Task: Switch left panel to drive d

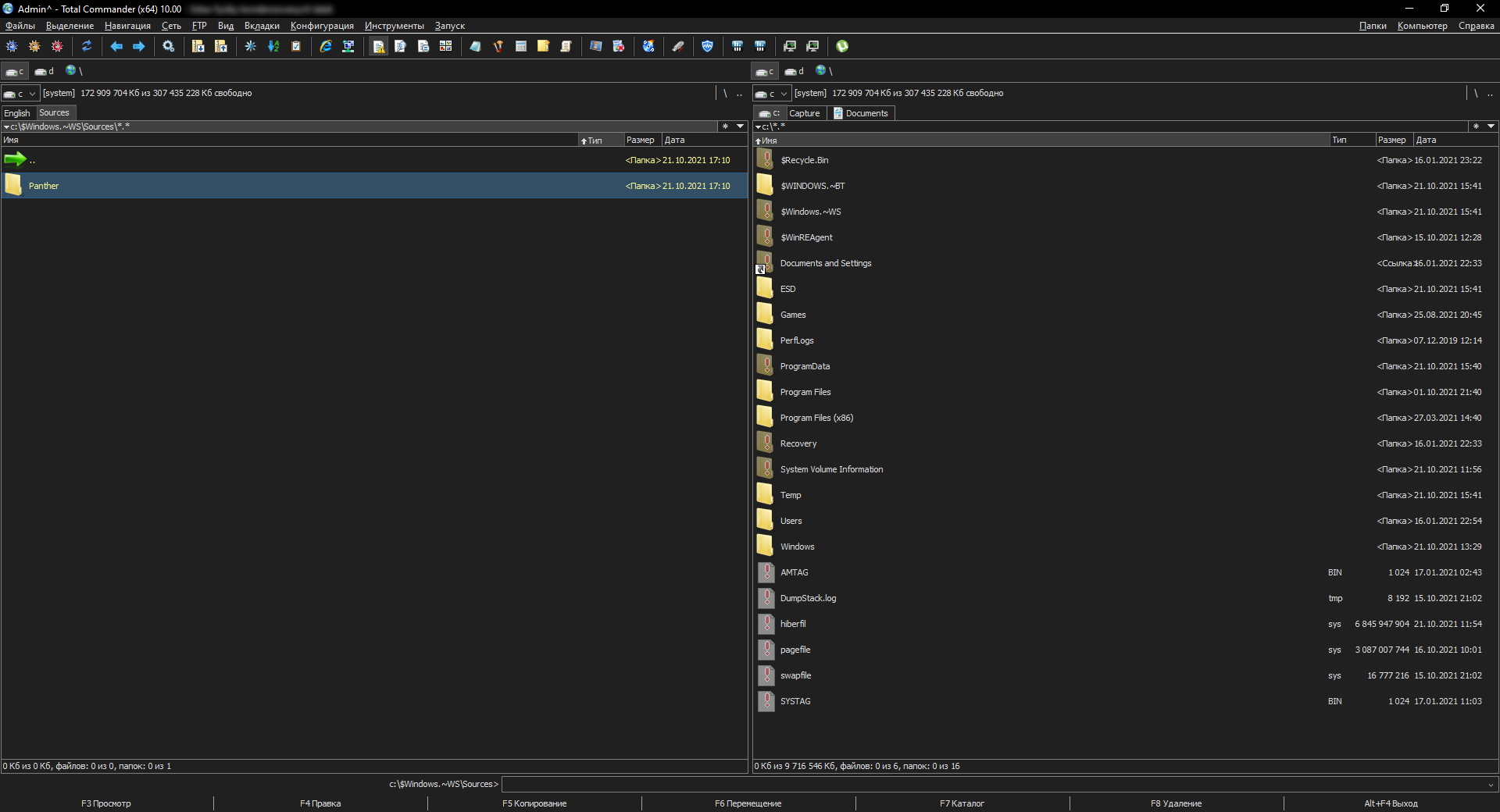Action: pyautogui.click(x=45, y=71)
